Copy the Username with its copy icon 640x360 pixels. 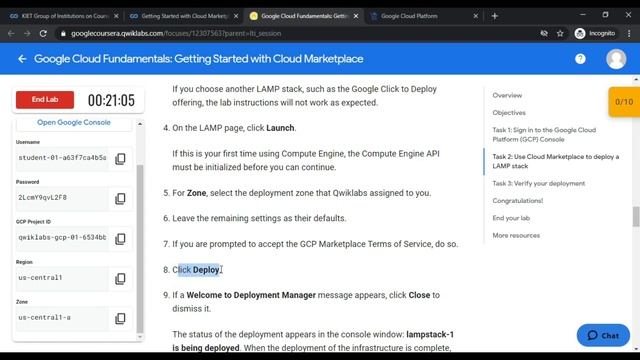coord(120,158)
